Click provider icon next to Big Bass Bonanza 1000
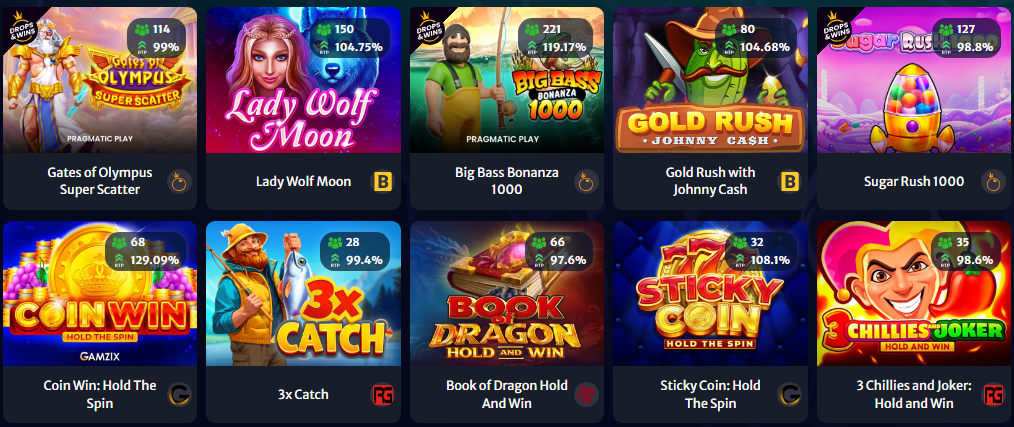Screen dimensions: 1014x427 point(586,182)
